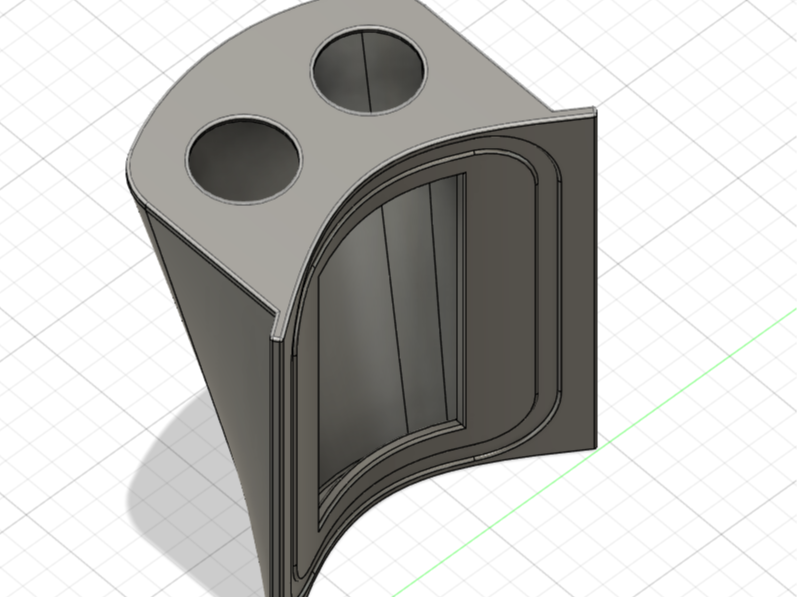This screenshot has height=597, width=797.
Task: Select the green axis line on the grid
Action: click(x=595, y=452)
